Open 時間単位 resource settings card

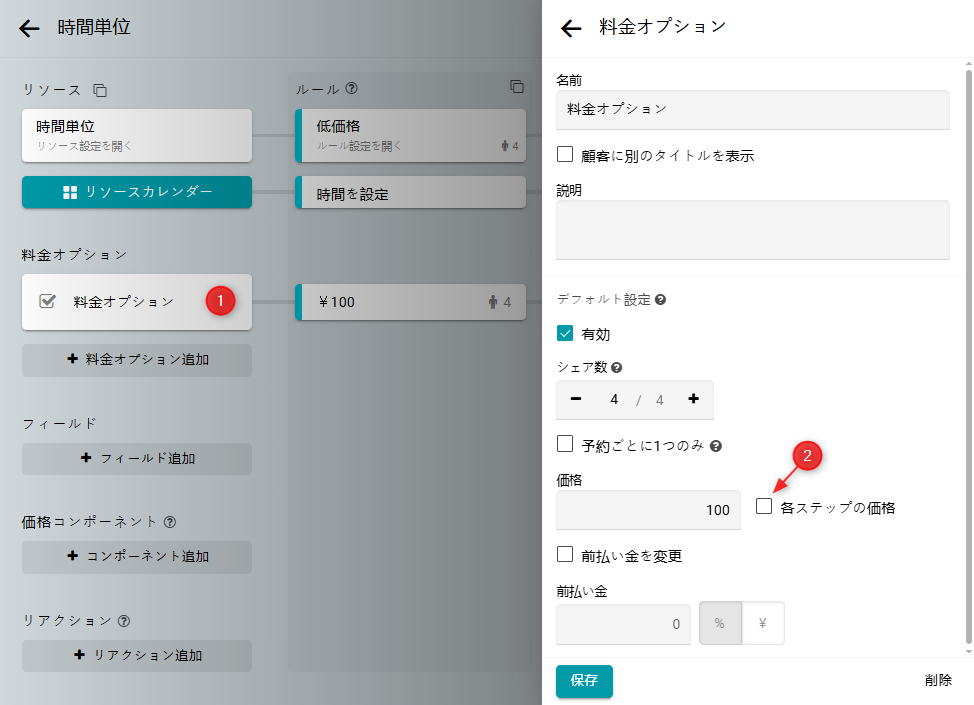click(x=137, y=135)
